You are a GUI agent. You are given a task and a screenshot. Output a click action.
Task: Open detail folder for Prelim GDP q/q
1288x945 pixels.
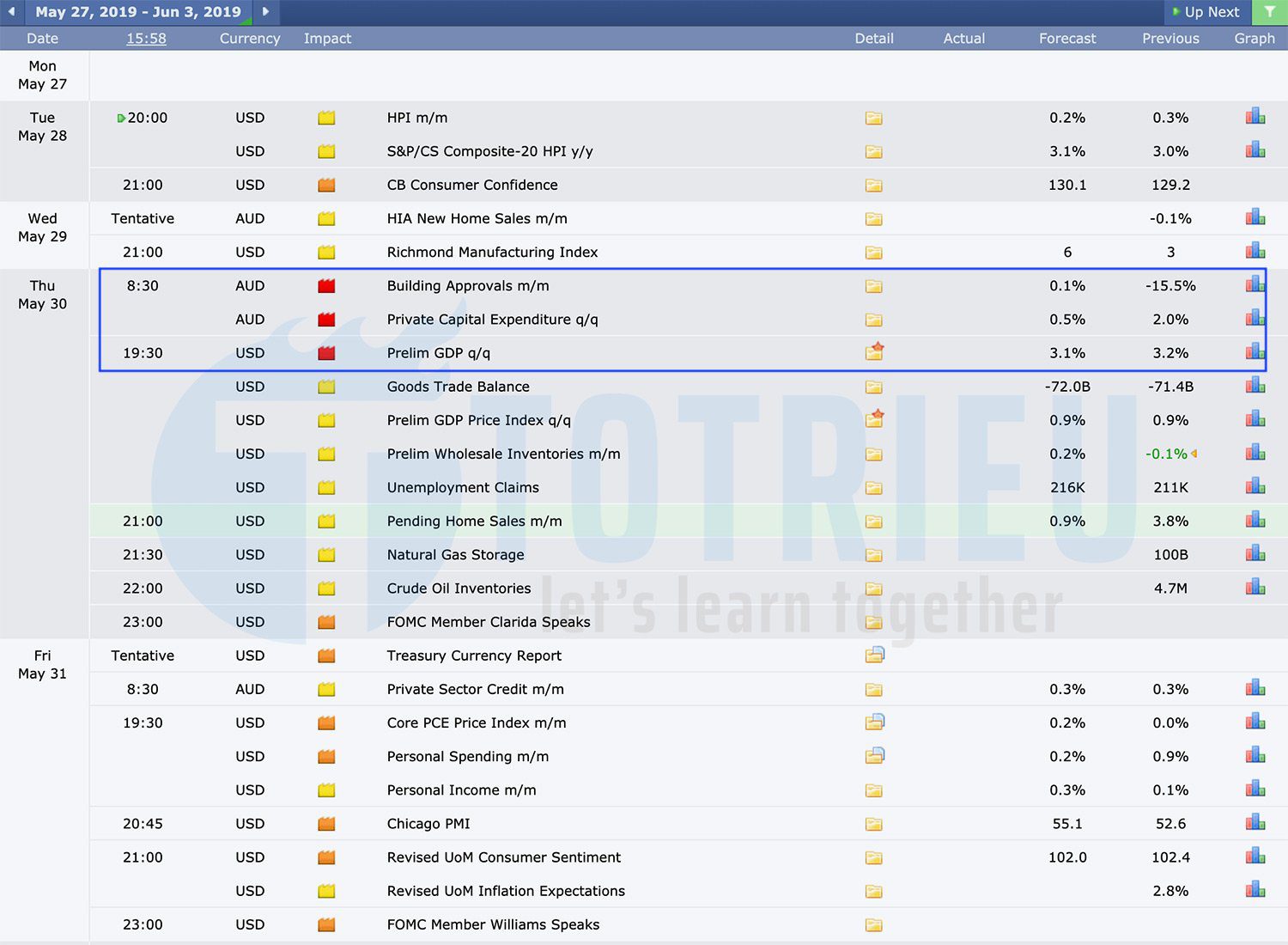(874, 352)
